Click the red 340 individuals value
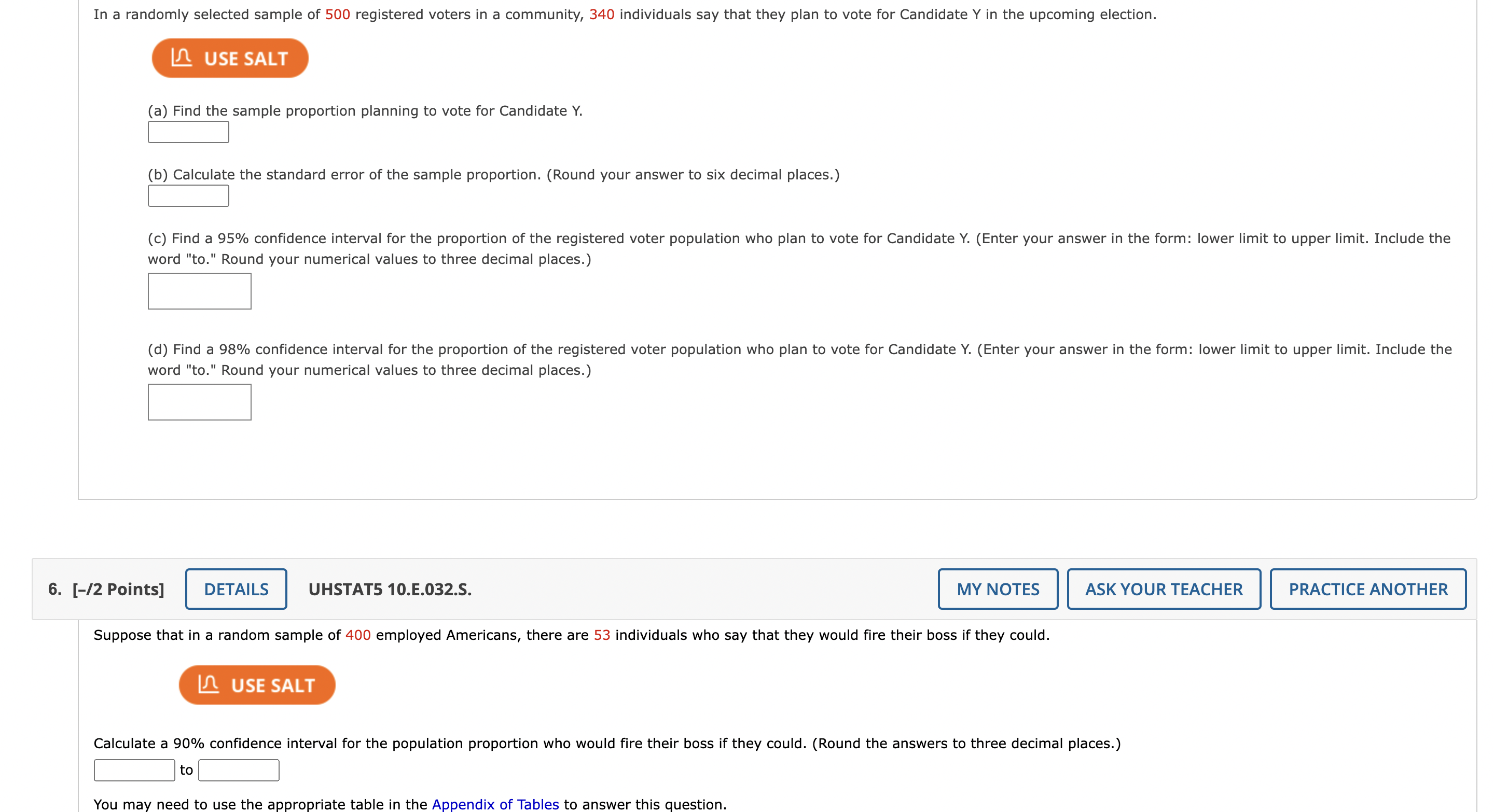1494x812 pixels. (x=601, y=15)
